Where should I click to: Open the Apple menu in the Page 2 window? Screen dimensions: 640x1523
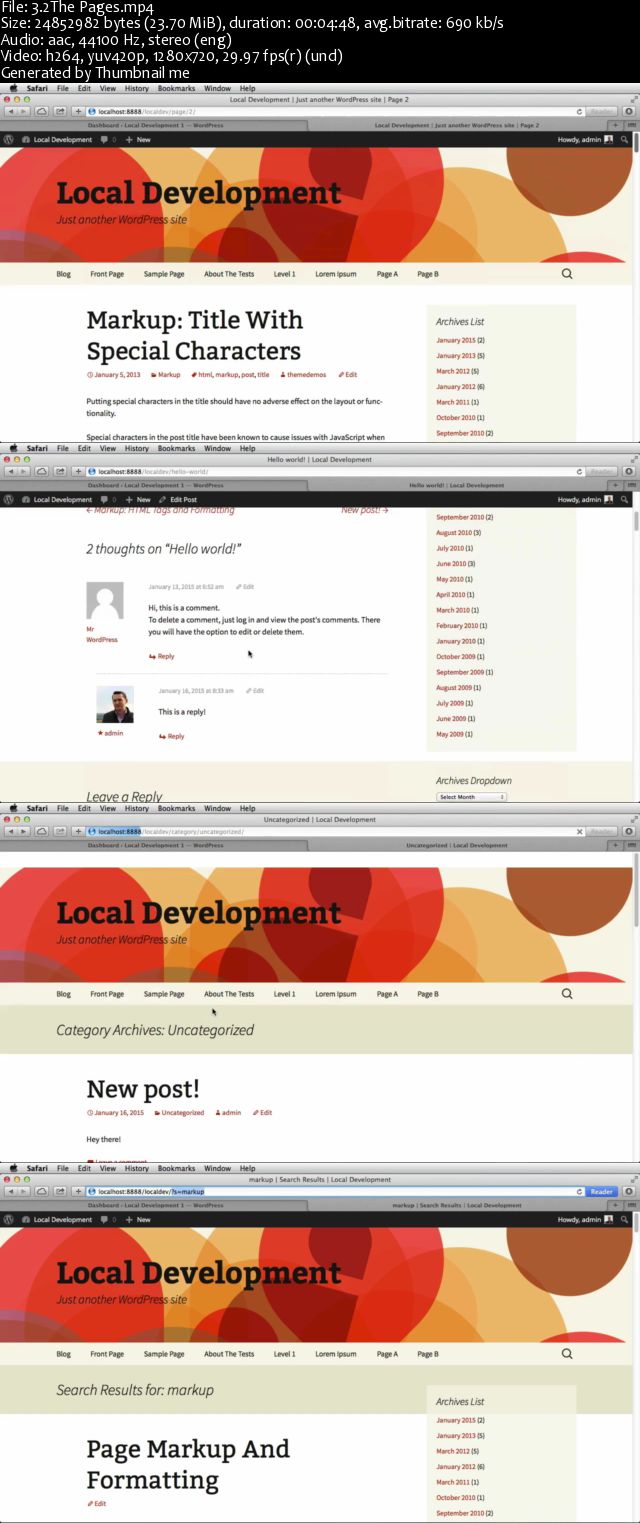click(13, 88)
